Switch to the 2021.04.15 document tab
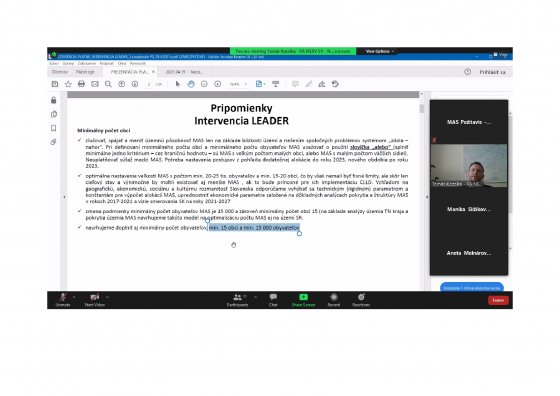The height and width of the screenshot is (396, 560). tap(184, 72)
